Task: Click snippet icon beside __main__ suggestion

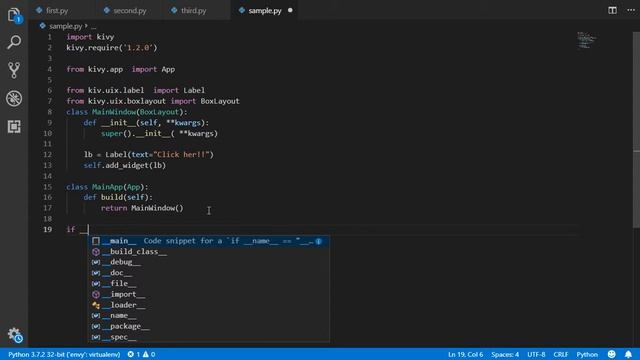Action: [x=96, y=241]
